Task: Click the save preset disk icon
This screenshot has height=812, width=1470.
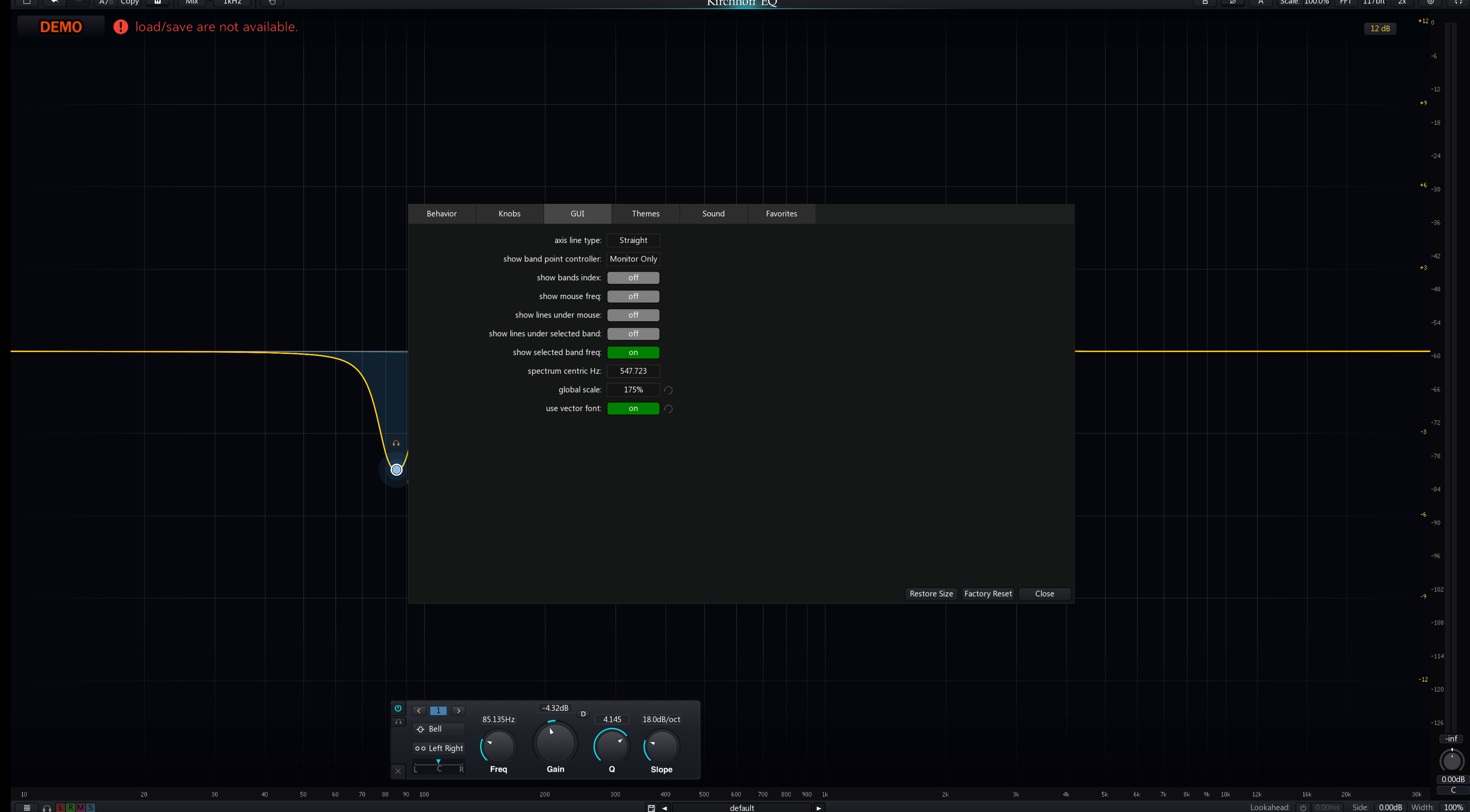Action: (x=651, y=807)
